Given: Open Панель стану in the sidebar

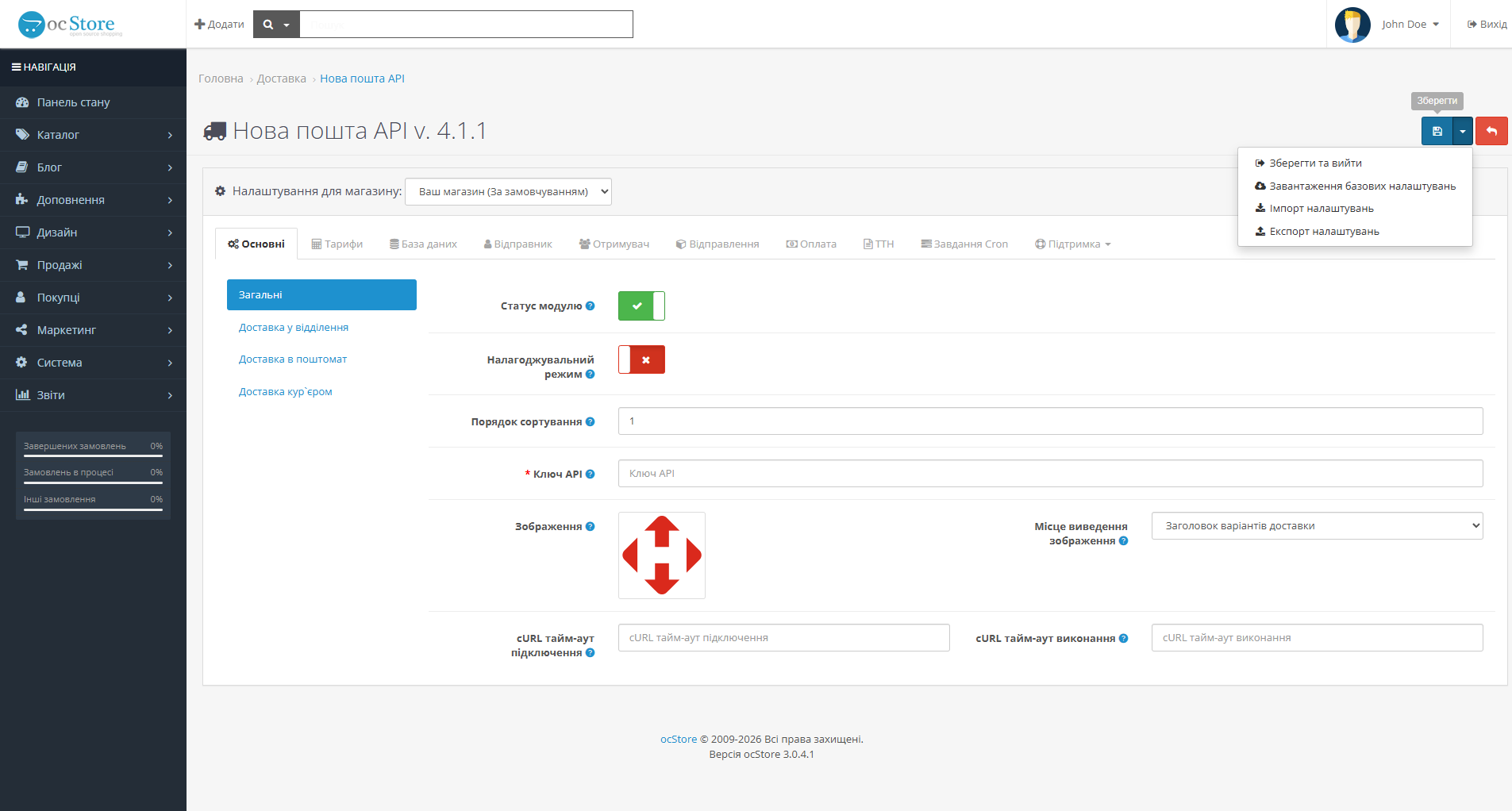Looking at the screenshot, I should [93, 102].
